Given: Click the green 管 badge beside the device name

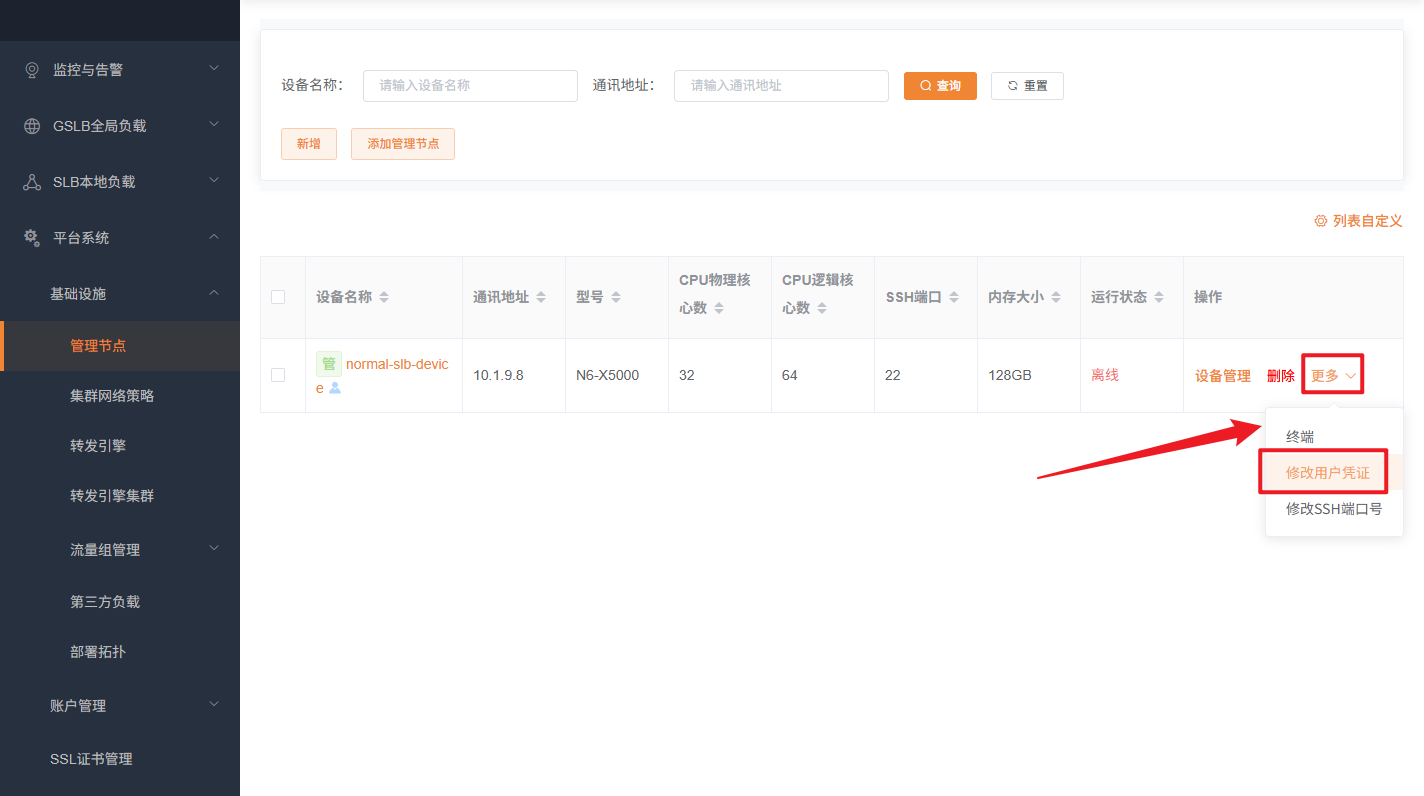Looking at the screenshot, I should point(329,363).
